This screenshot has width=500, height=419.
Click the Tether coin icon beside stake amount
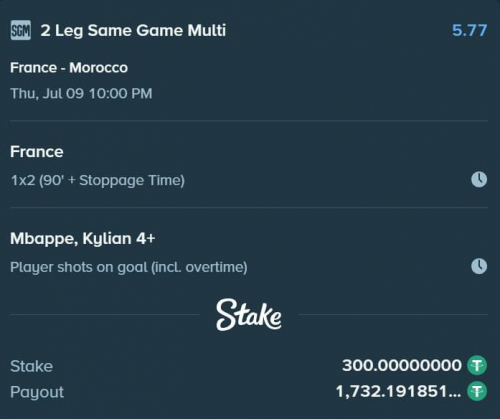(477, 365)
